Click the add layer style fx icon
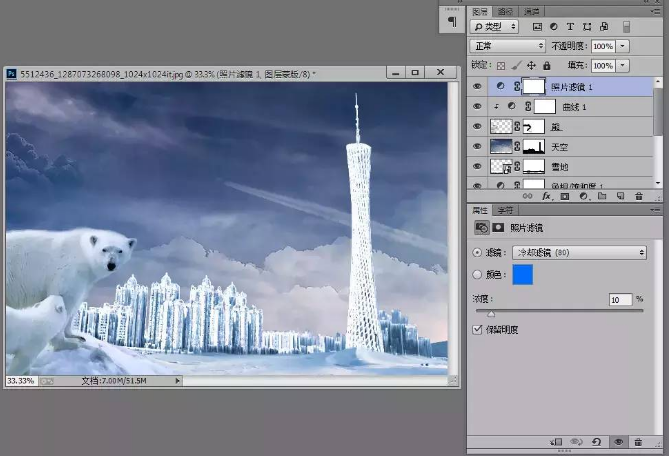 point(546,197)
